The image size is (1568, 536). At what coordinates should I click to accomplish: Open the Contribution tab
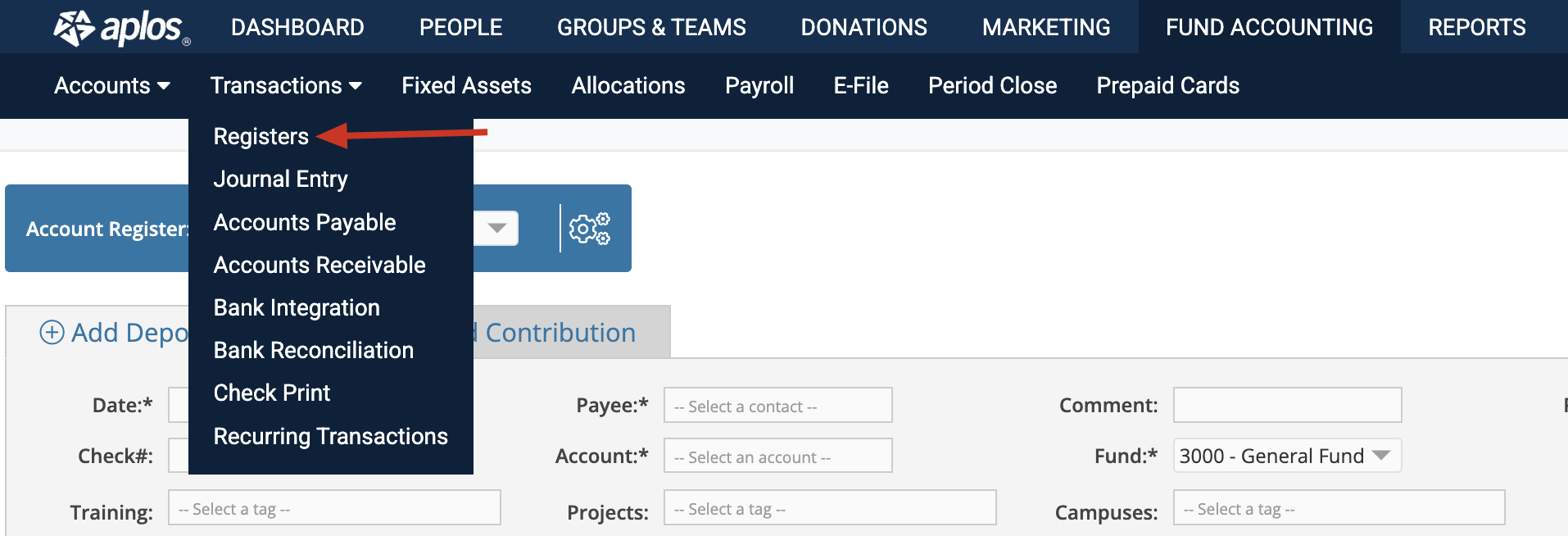point(560,333)
